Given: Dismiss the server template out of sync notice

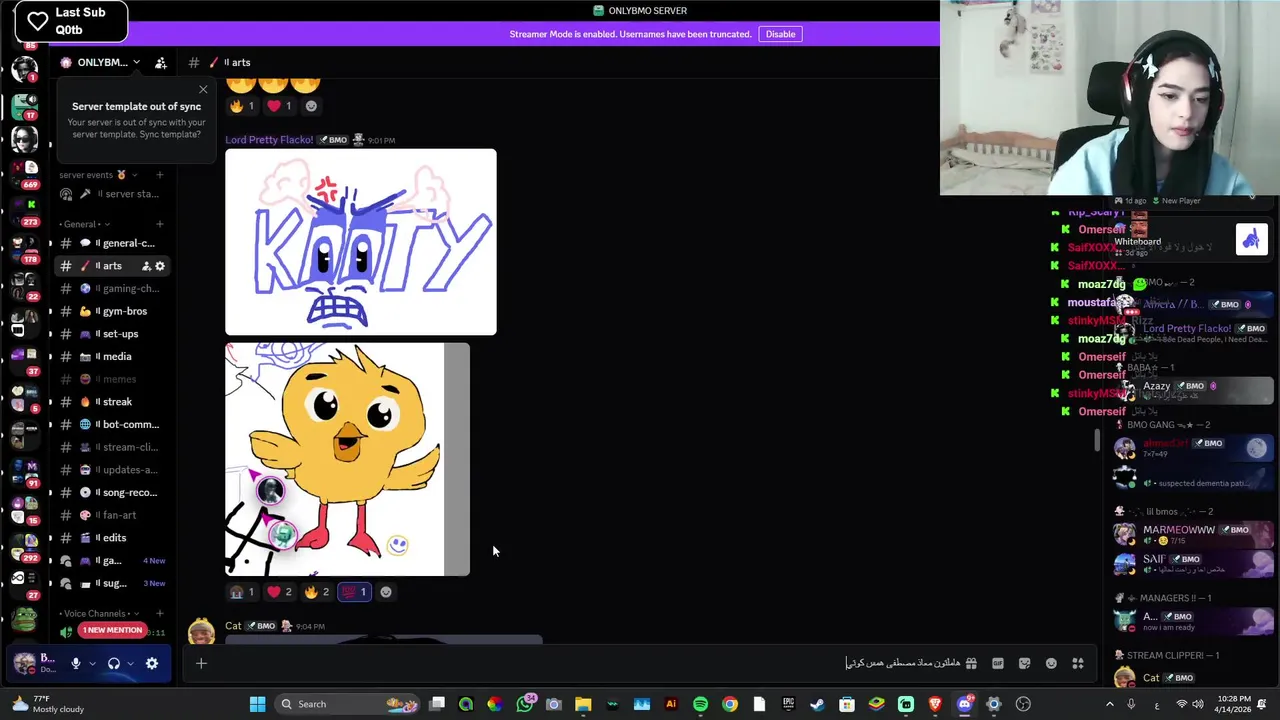Looking at the screenshot, I should click(x=203, y=89).
